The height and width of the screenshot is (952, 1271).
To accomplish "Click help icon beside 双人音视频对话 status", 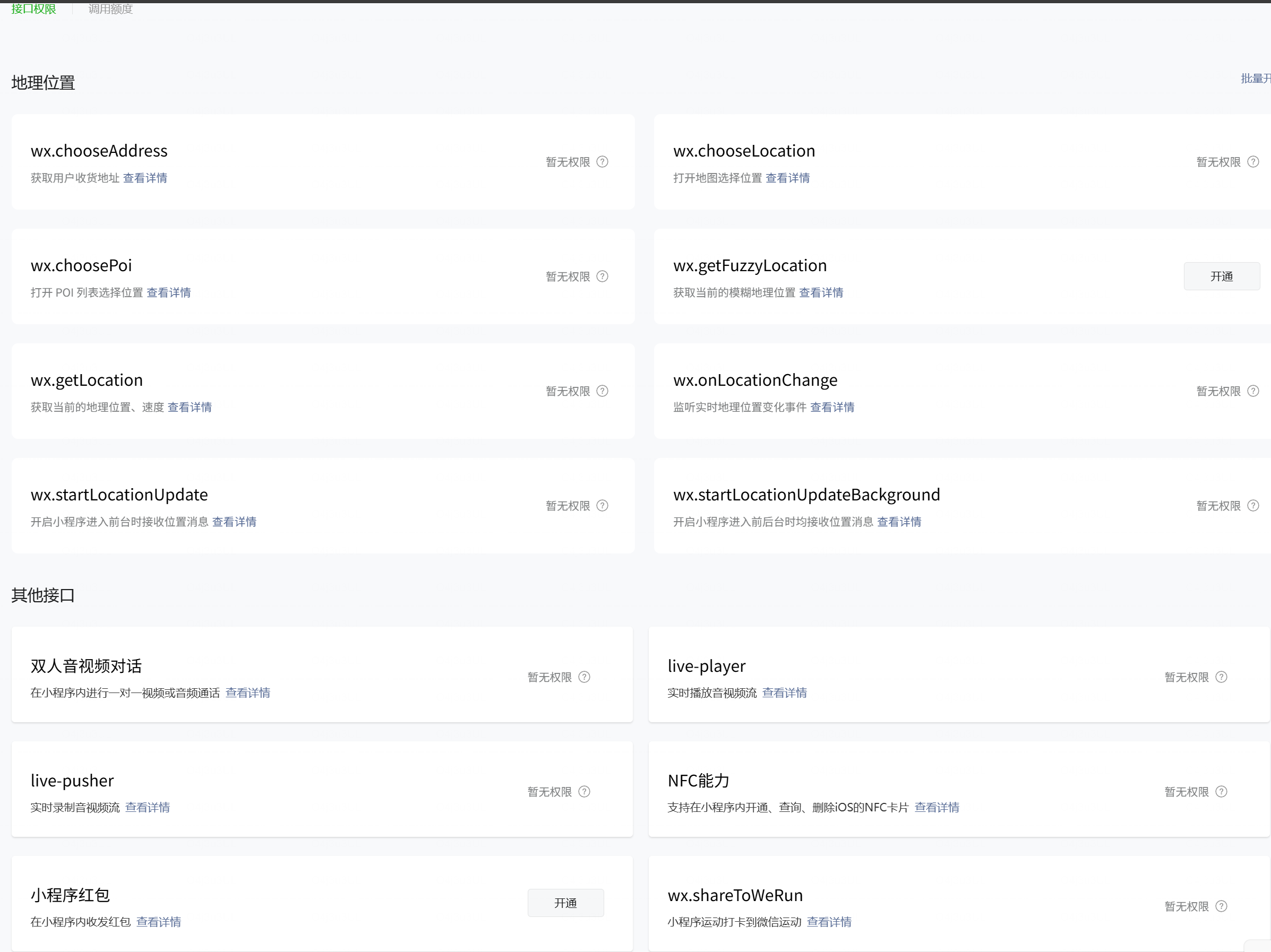I will point(585,677).
